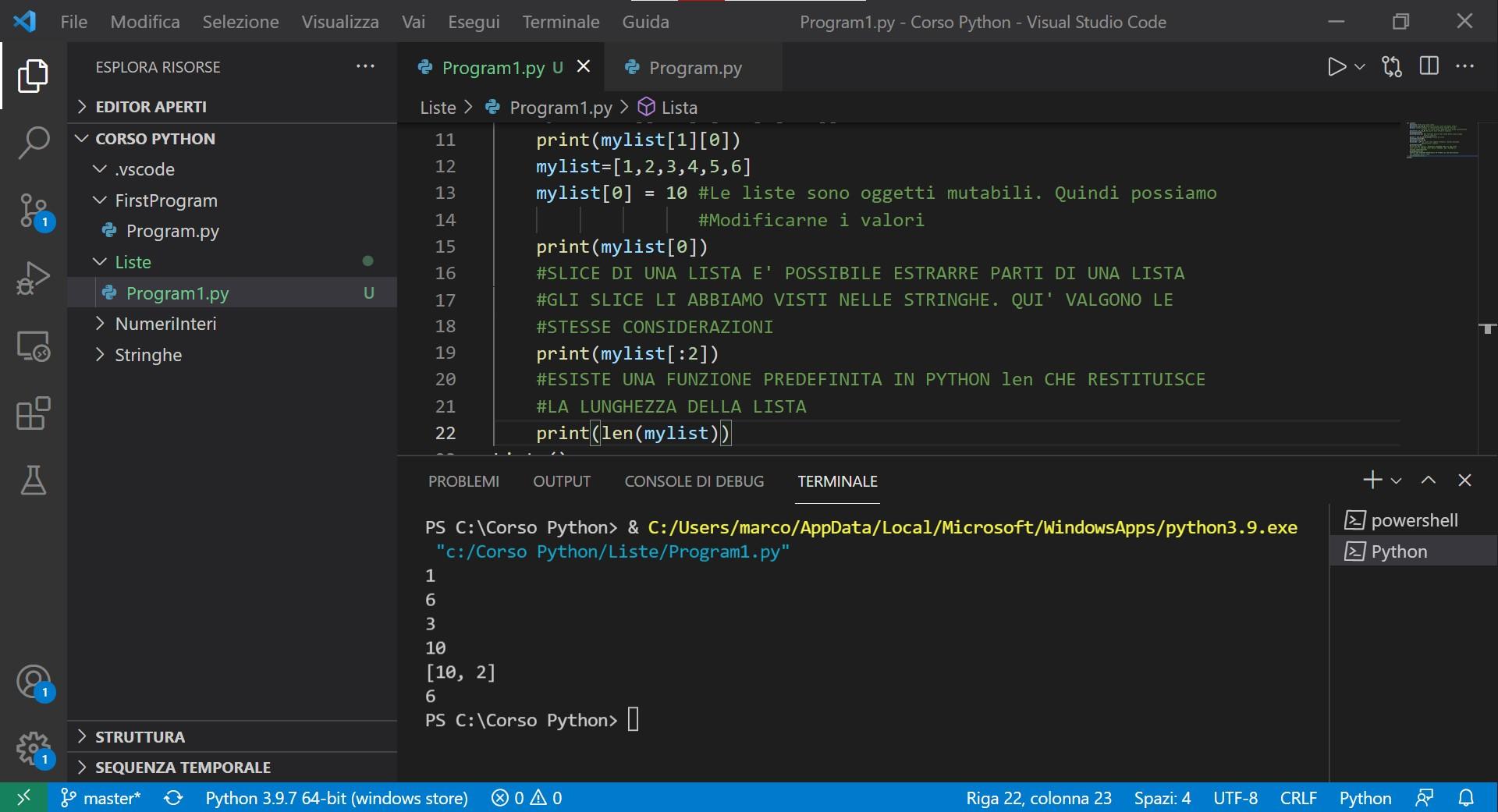The width and height of the screenshot is (1498, 812).
Task: Maximize the panel size with caret
Action: 1429,480
